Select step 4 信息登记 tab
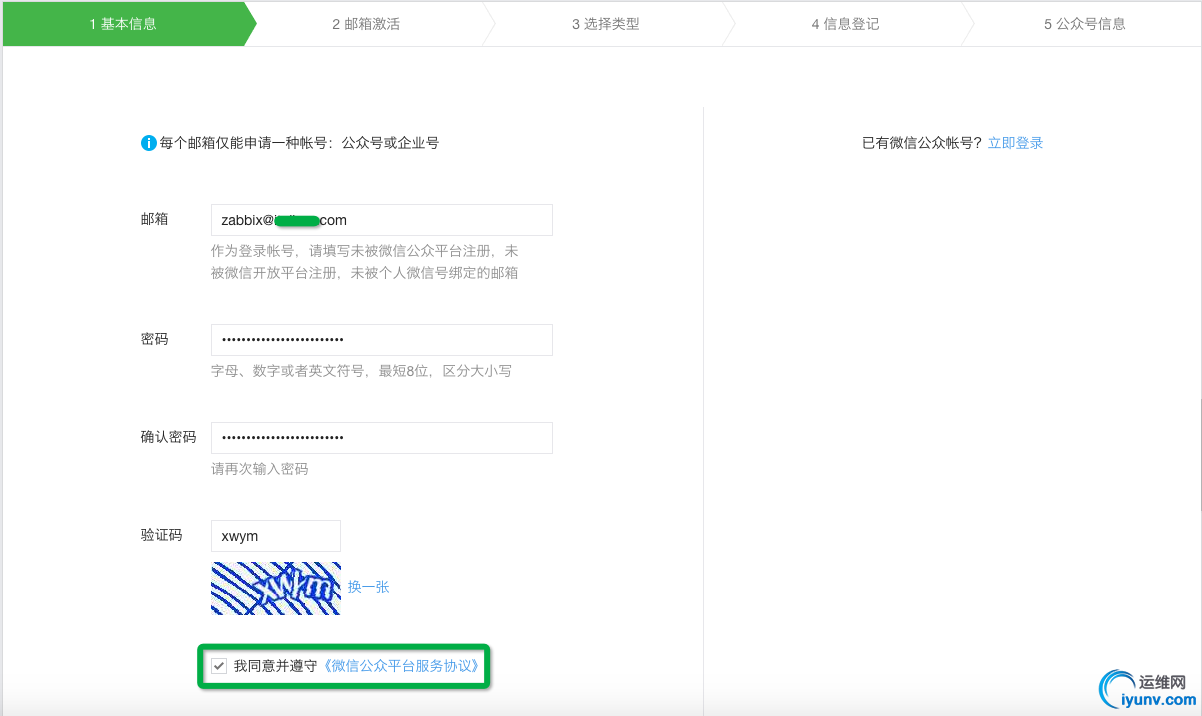 (845, 24)
